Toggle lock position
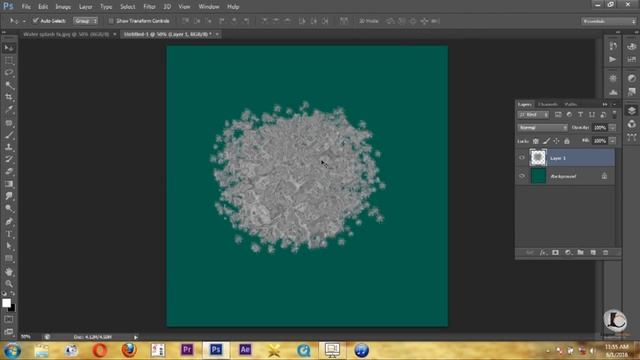Image resolution: width=640 pixels, height=360 pixels. [556, 141]
